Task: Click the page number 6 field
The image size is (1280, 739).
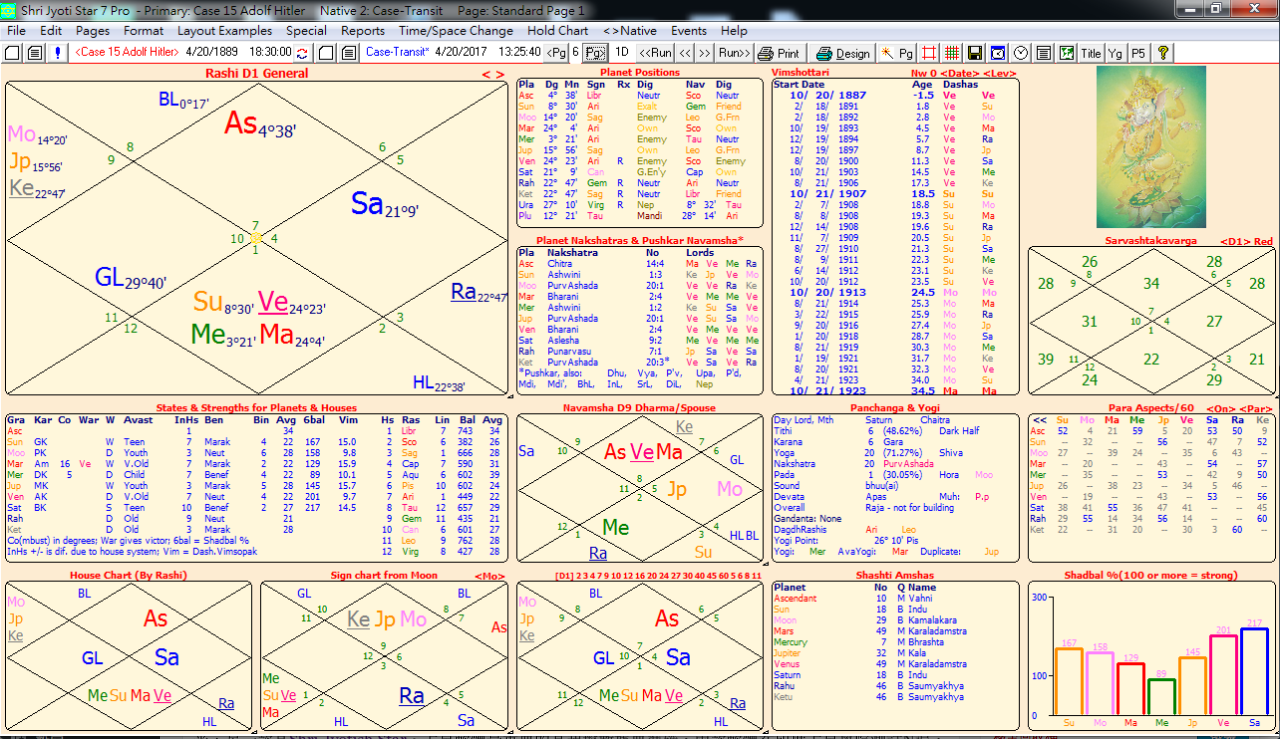Action: coord(576,52)
